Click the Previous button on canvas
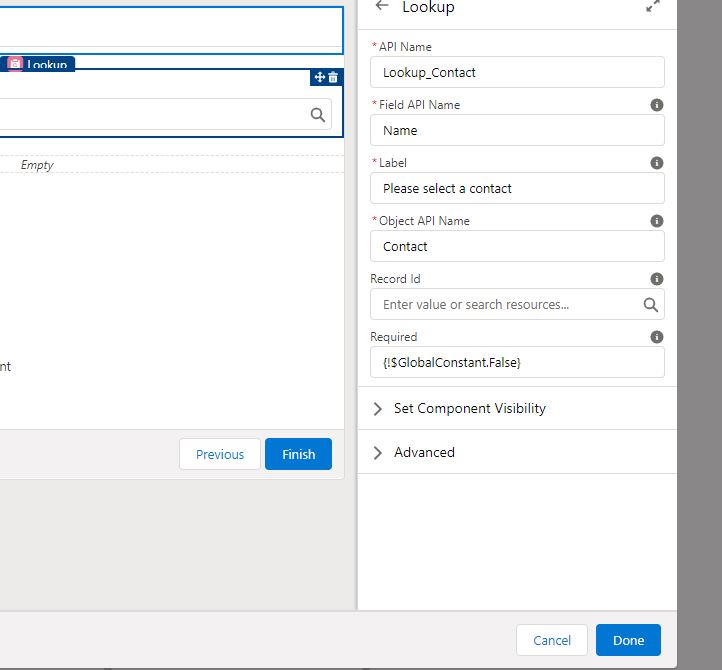722x670 pixels. (x=220, y=454)
